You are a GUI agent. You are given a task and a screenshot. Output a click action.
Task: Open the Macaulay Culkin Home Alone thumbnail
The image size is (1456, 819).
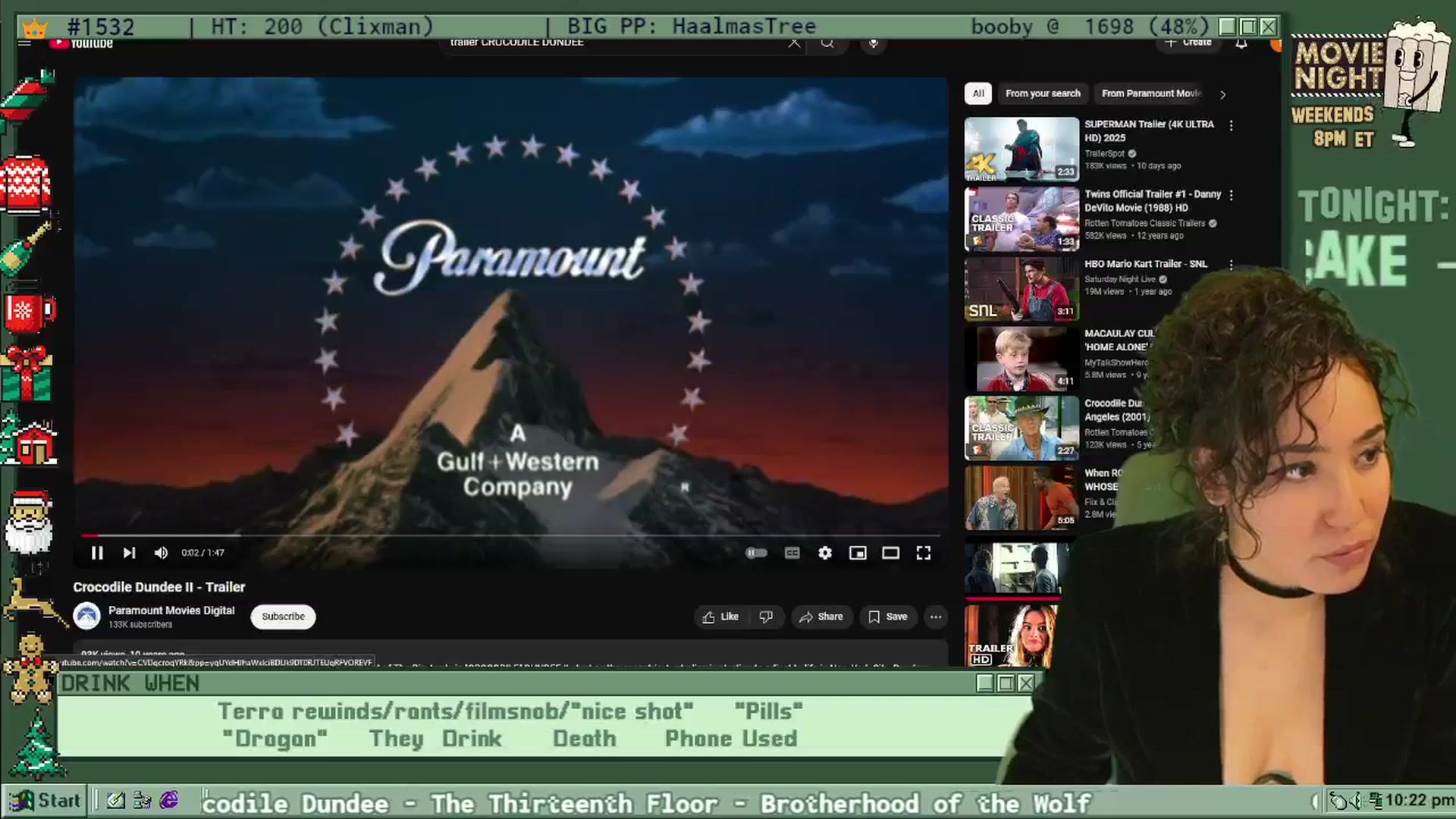click(1021, 359)
